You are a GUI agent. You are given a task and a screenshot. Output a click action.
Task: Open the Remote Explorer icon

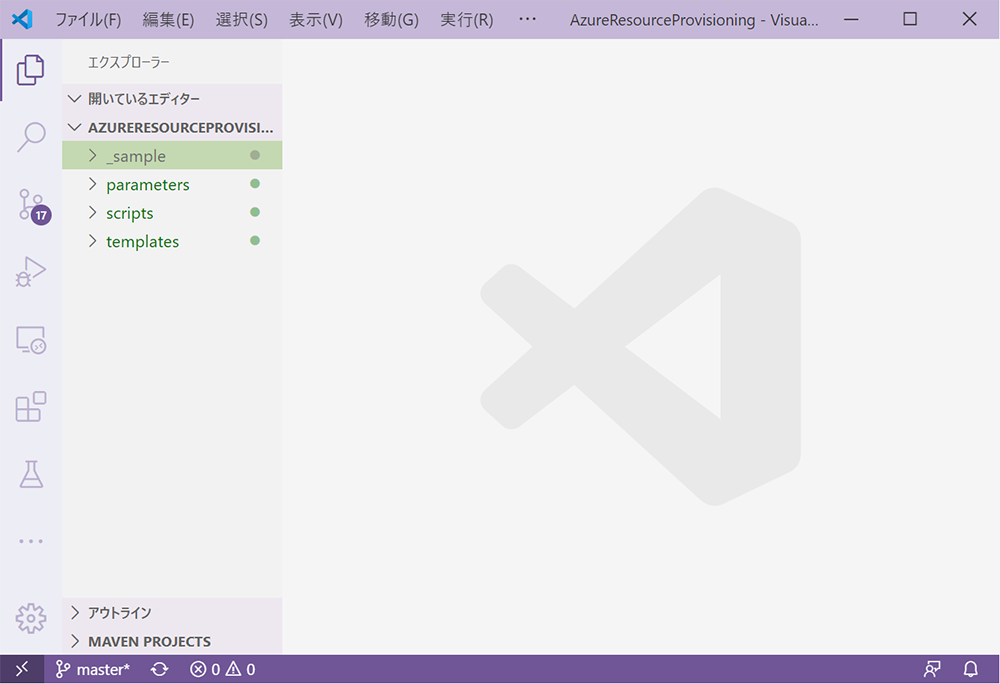pyautogui.click(x=31, y=340)
